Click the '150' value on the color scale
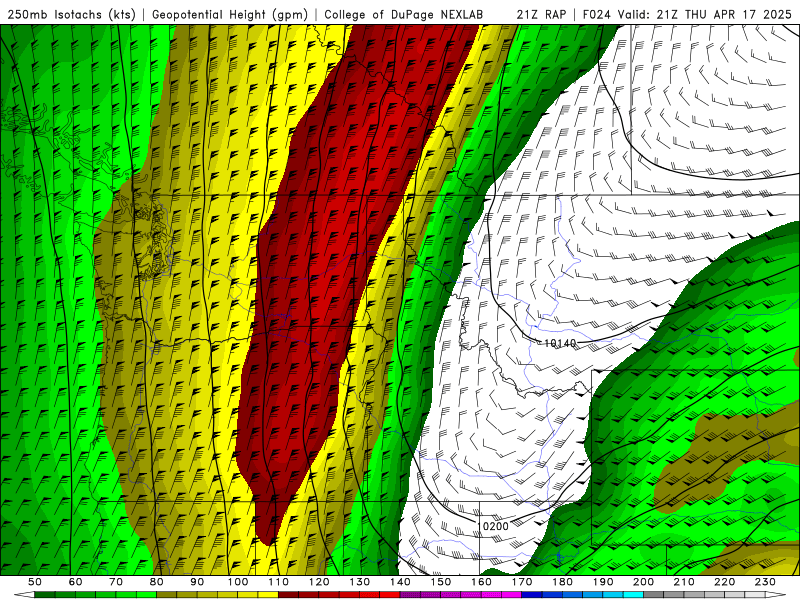The width and height of the screenshot is (800, 600). point(441,582)
